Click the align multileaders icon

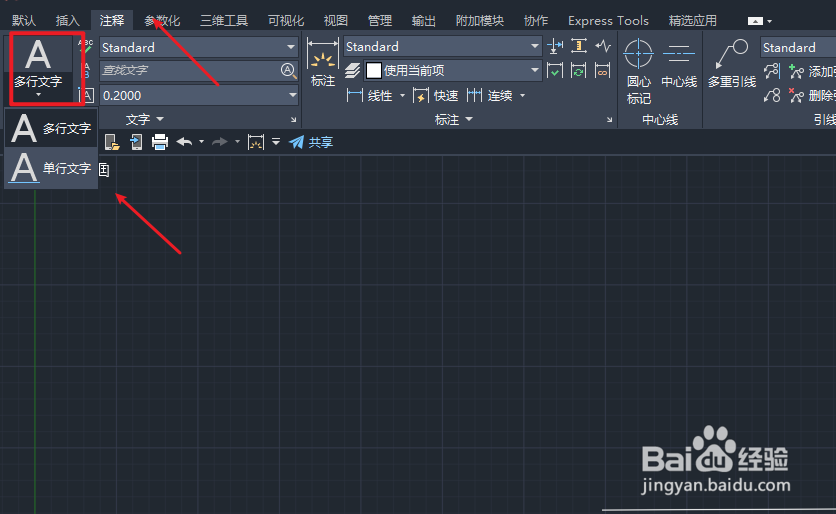[x=771, y=71]
